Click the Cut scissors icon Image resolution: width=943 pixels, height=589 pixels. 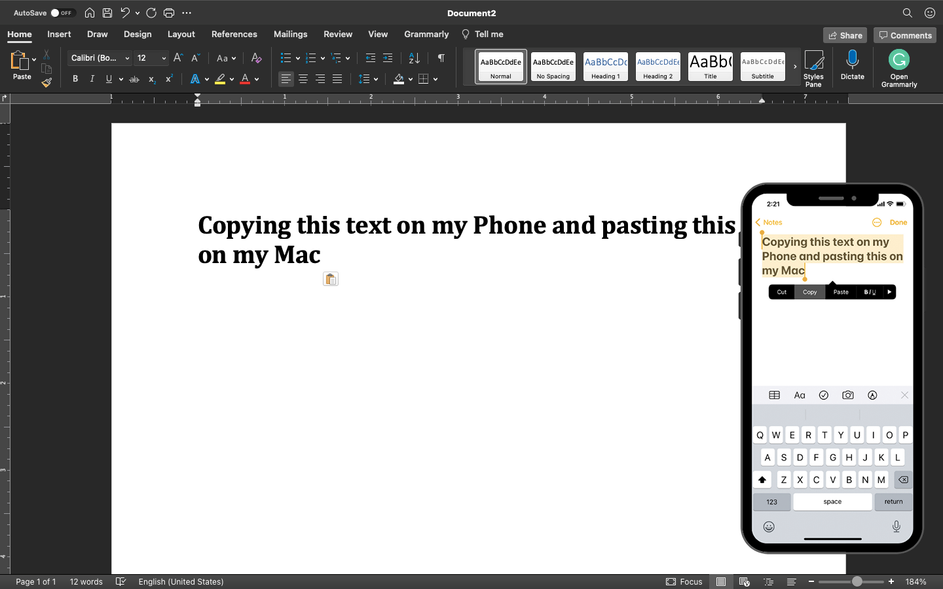[46, 55]
